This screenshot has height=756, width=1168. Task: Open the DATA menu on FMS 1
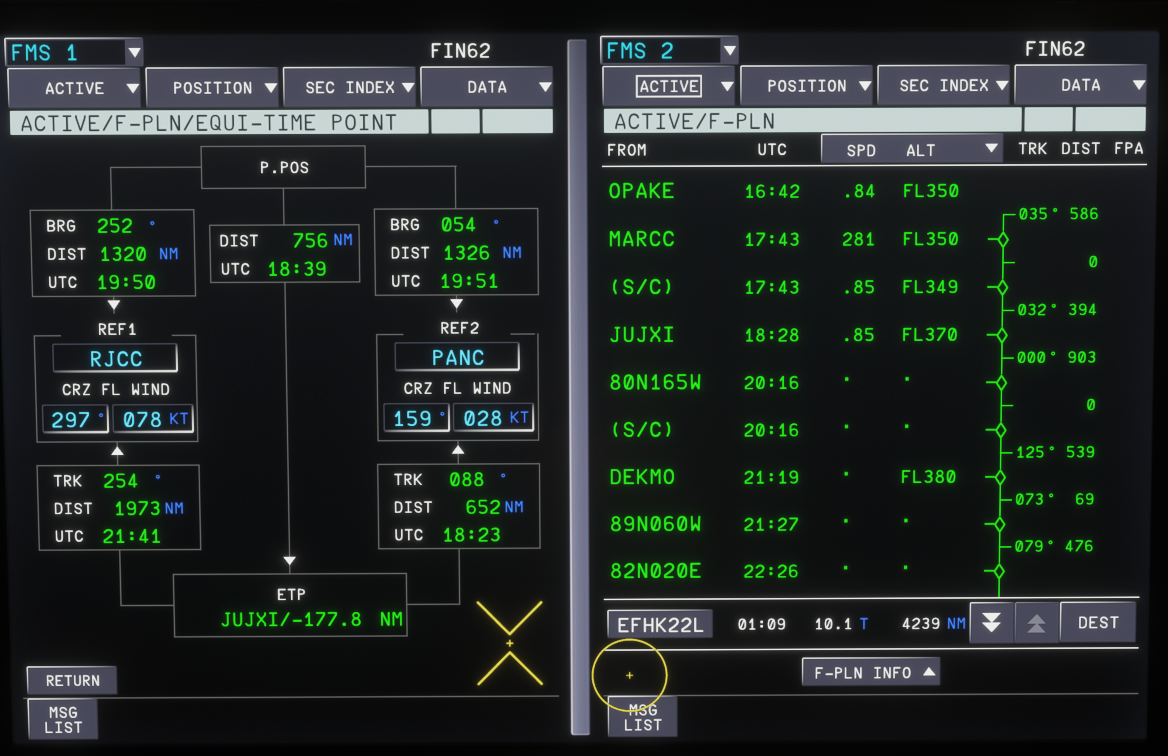[x=487, y=88]
